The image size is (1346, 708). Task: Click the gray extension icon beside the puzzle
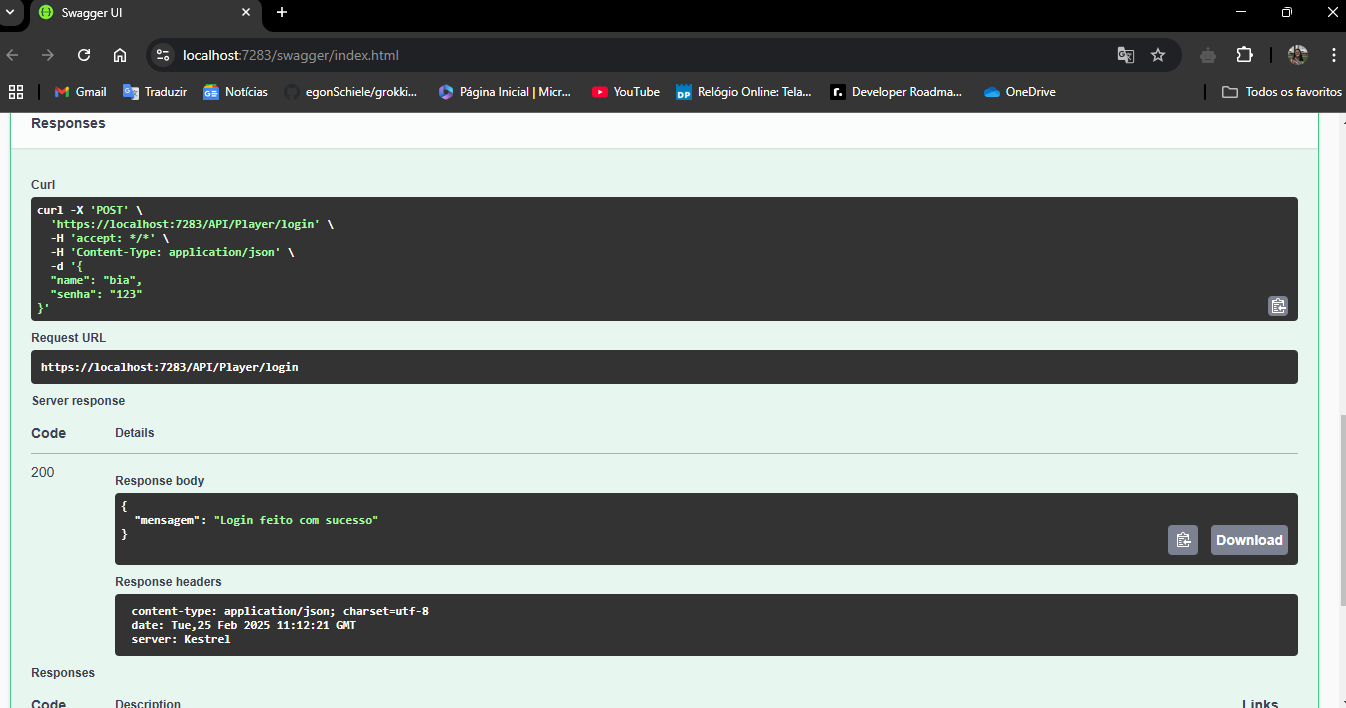(1208, 55)
